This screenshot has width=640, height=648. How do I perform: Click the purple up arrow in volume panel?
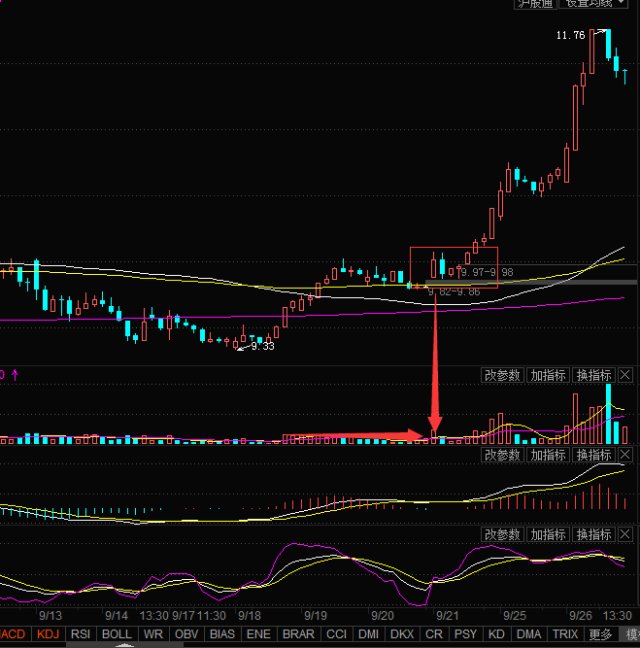(x=15, y=375)
